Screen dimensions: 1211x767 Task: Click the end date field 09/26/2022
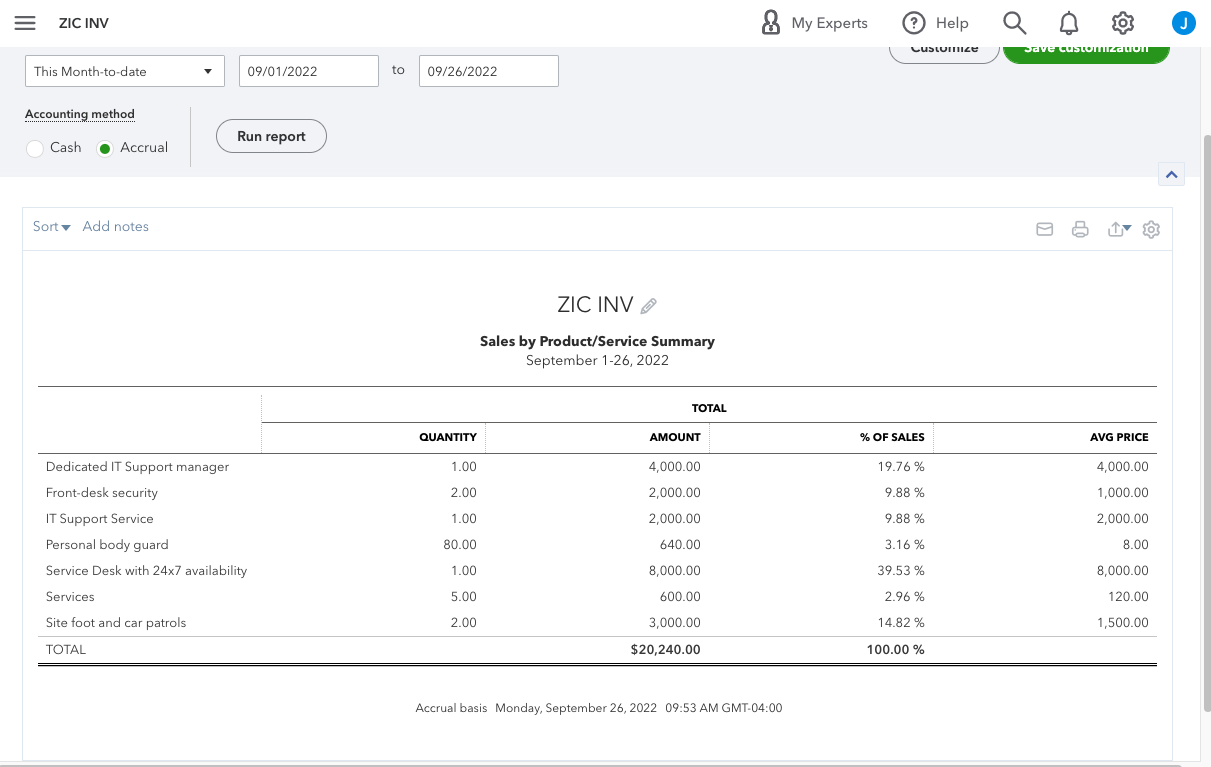click(489, 71)
